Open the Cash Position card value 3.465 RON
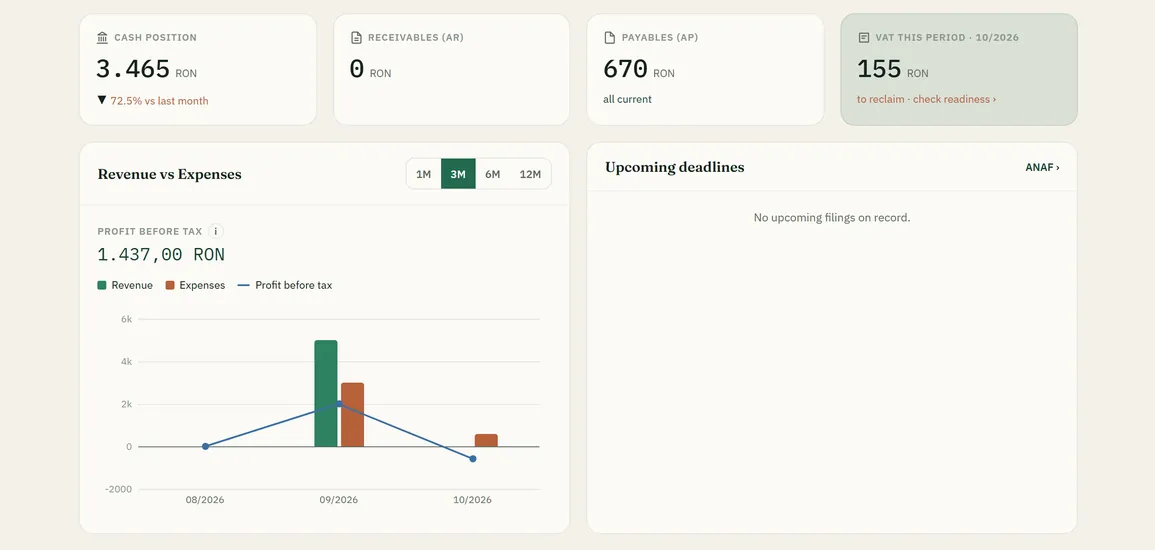Screen dimensions: 1155x550 point(147,69)
